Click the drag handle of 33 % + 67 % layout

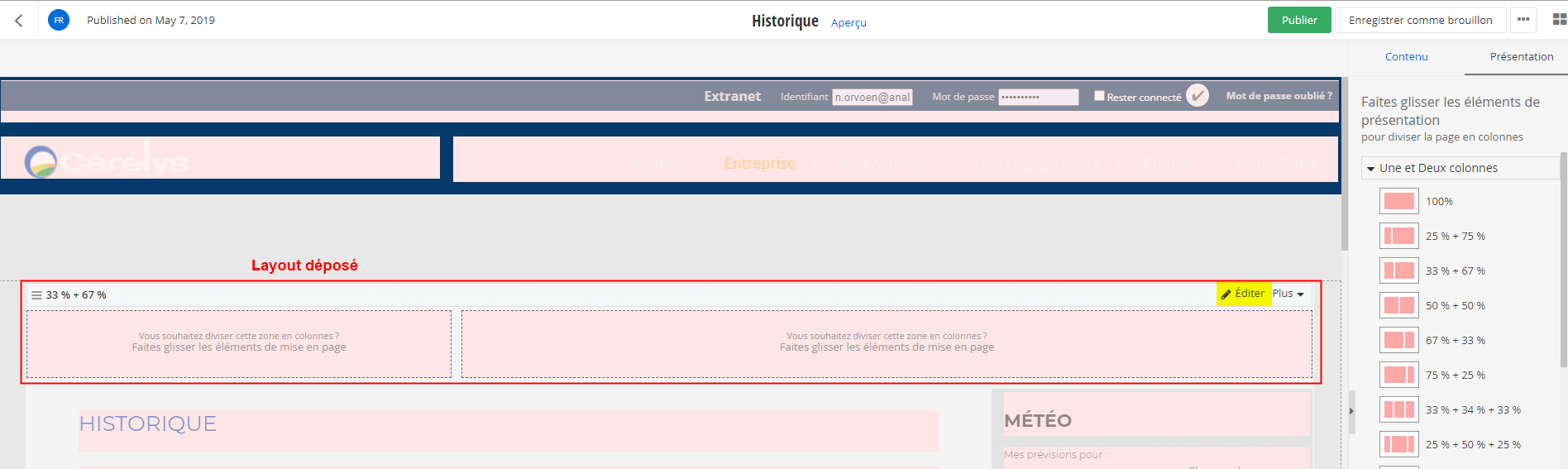pyautogui.click(x=36, y=295)
